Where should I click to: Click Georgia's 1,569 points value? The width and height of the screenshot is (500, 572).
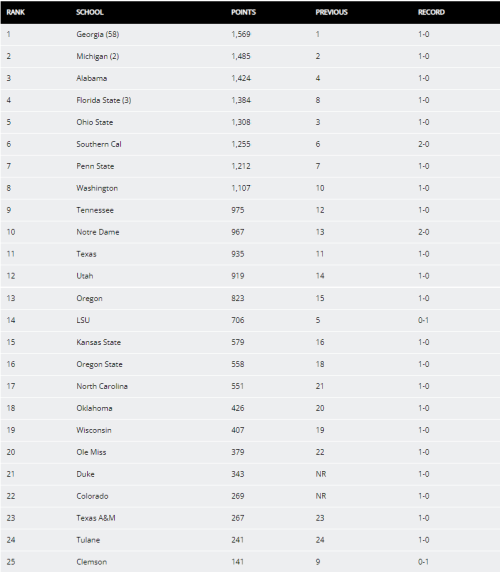click(x=241, y=34)
